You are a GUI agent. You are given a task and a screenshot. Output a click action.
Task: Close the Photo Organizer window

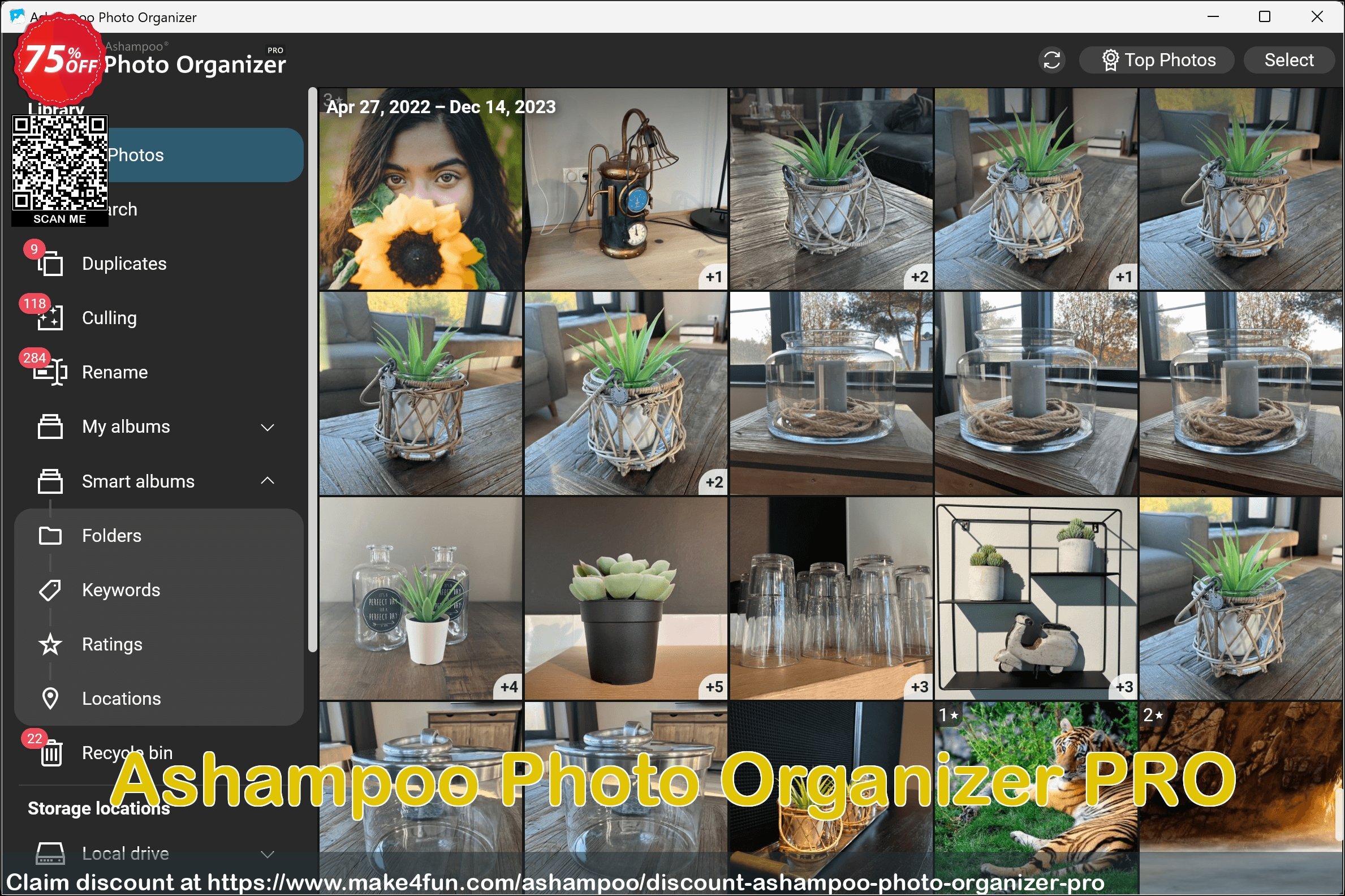coord(1316,16)
